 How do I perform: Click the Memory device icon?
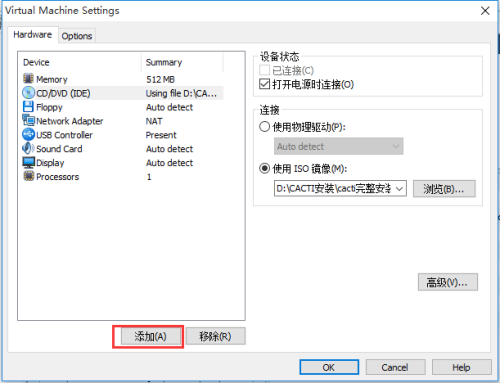pos(28,79)
